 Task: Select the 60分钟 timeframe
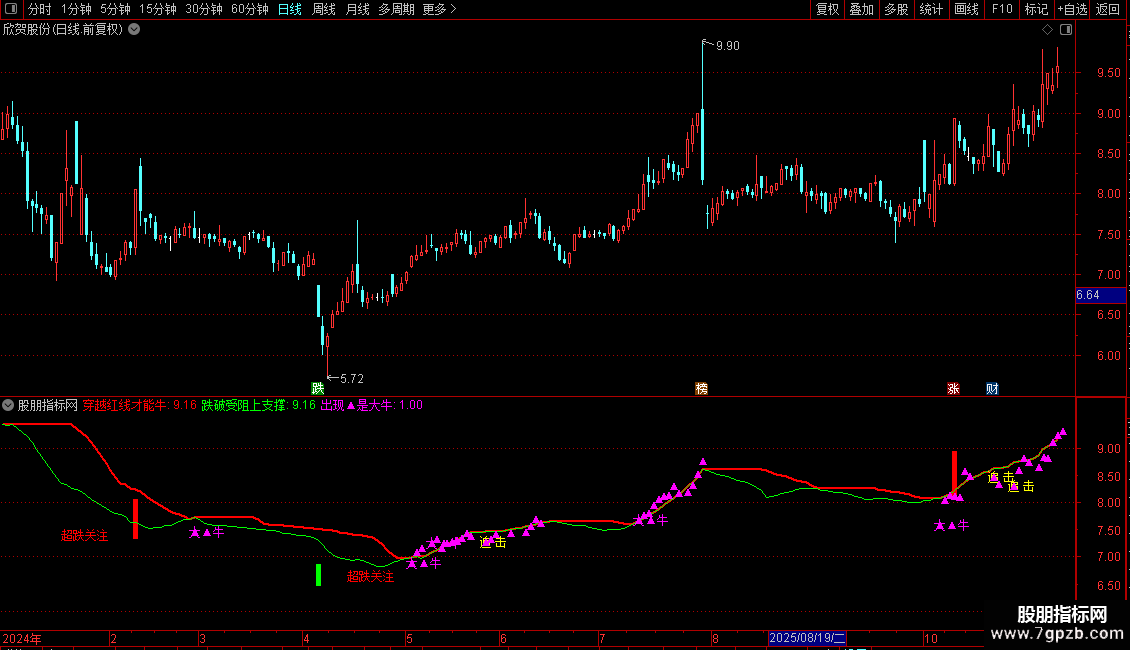[250, 9]
